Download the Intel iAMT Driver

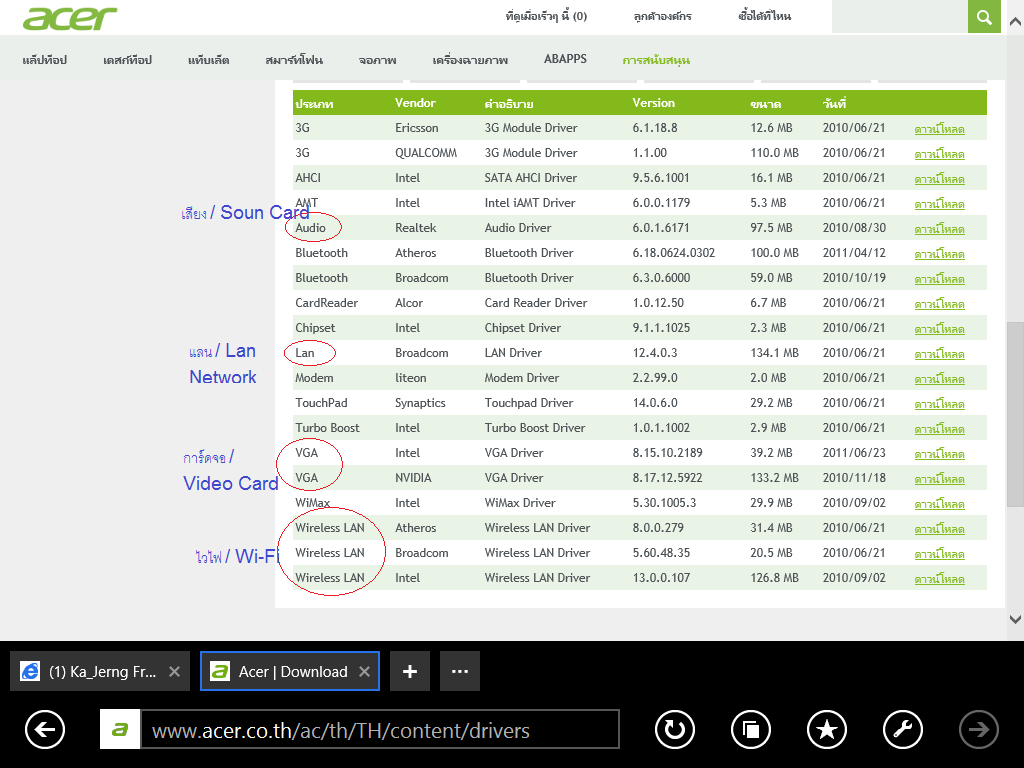(x=939, y=204)
